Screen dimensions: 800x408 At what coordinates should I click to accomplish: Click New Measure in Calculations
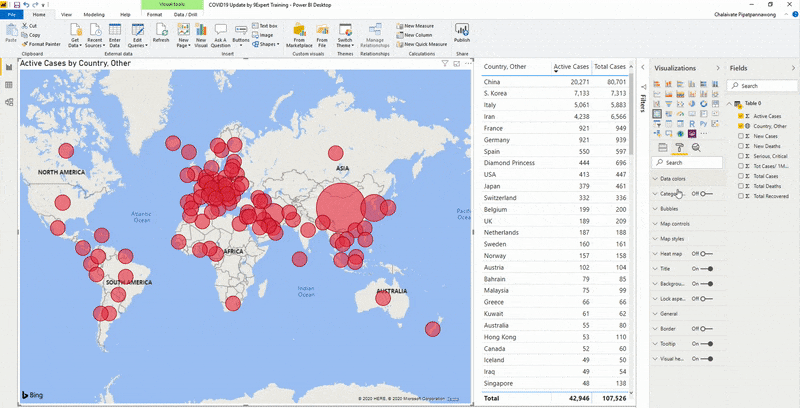(x=415, y=26)
